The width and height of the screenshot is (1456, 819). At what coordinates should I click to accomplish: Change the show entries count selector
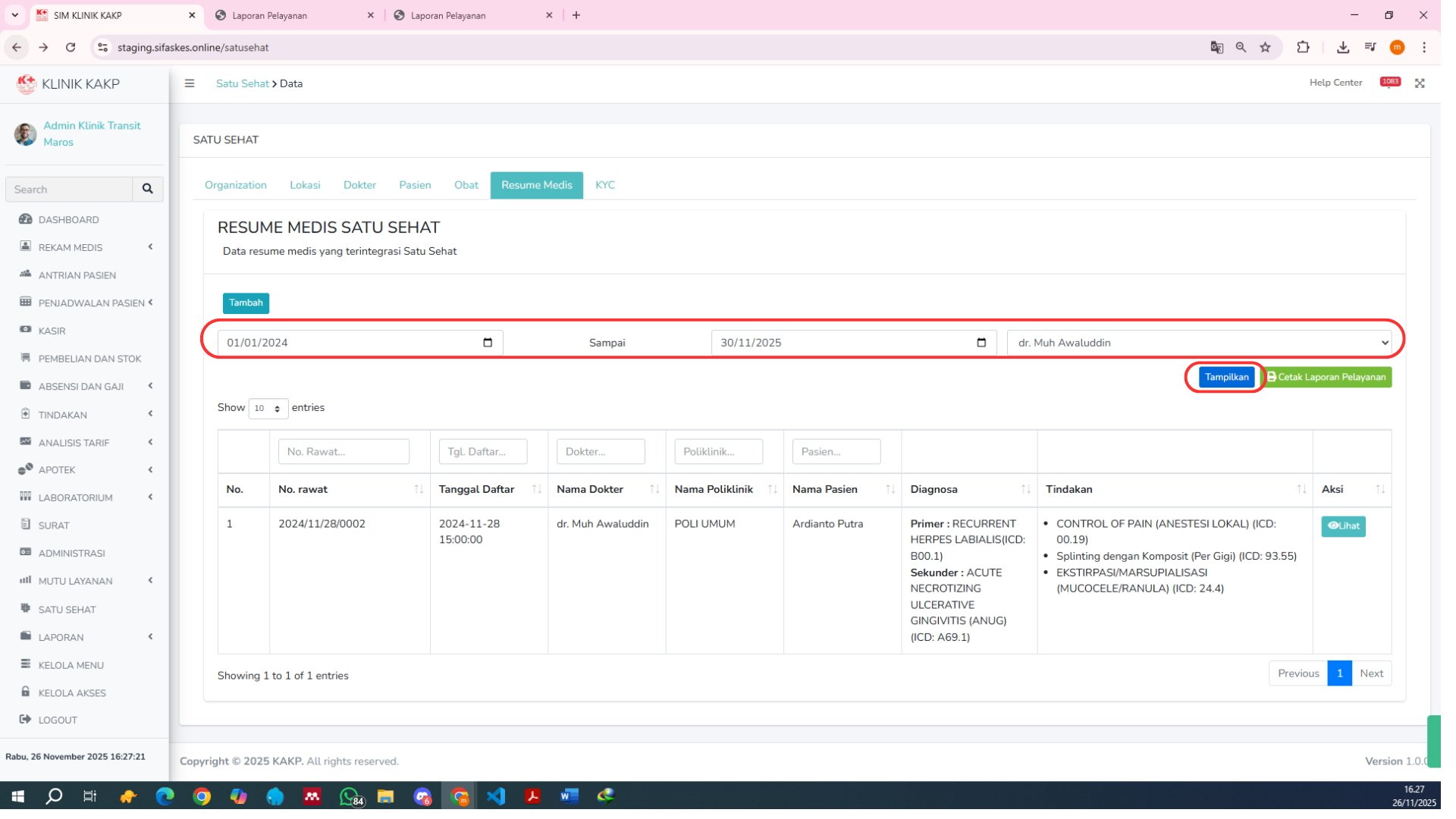pos(268,409)
